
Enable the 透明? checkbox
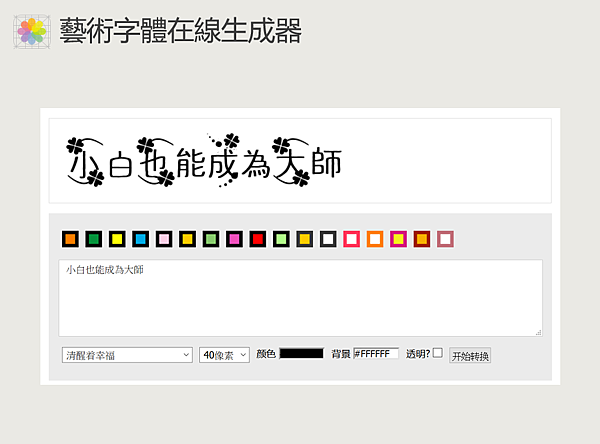click(x=438, y=353)
